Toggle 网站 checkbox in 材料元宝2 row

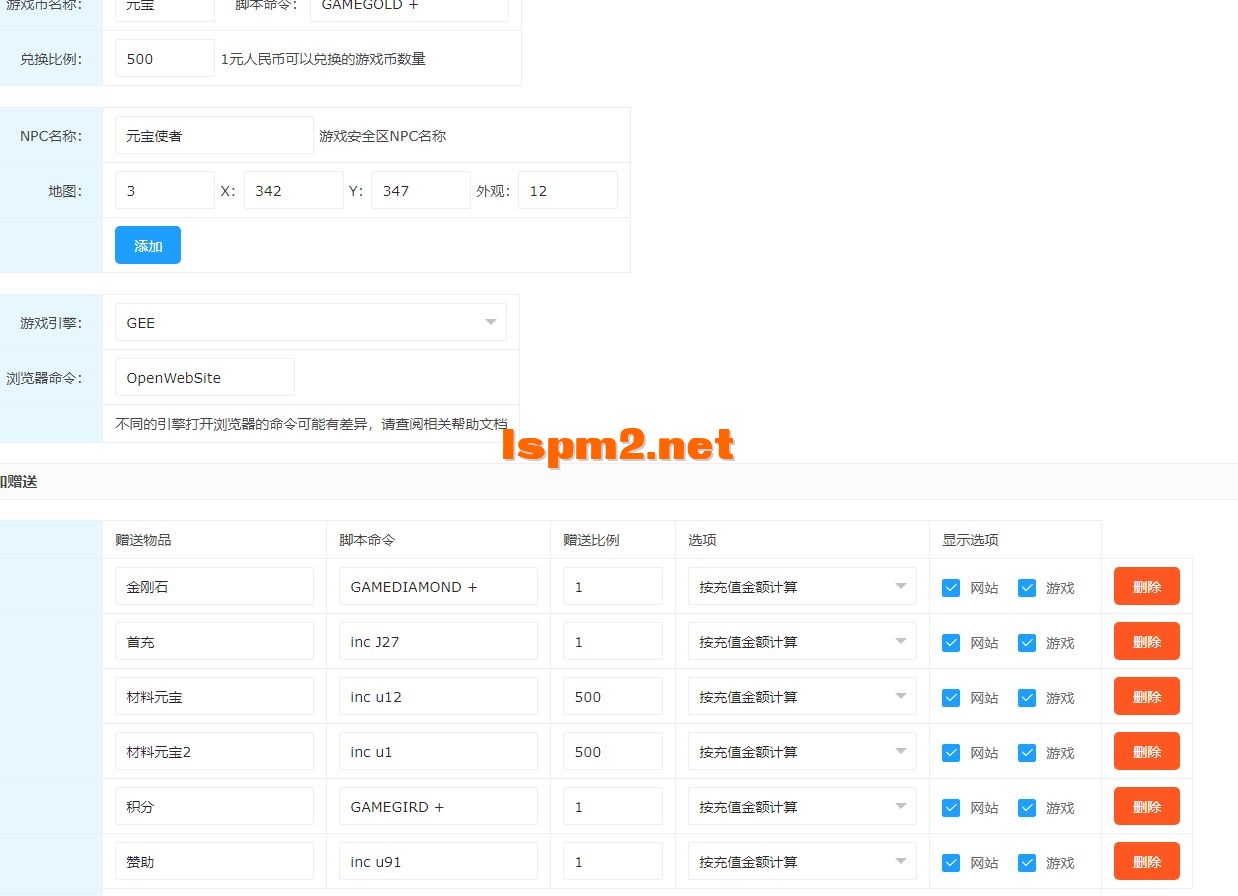(951, 752)
